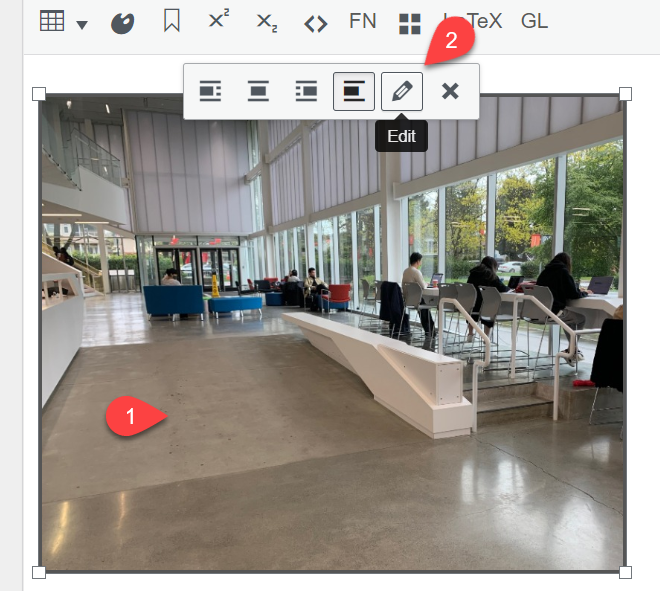Viewport: 660px width, 591px height.
Task: Click the insert table icon
Action: coord(52,22)
